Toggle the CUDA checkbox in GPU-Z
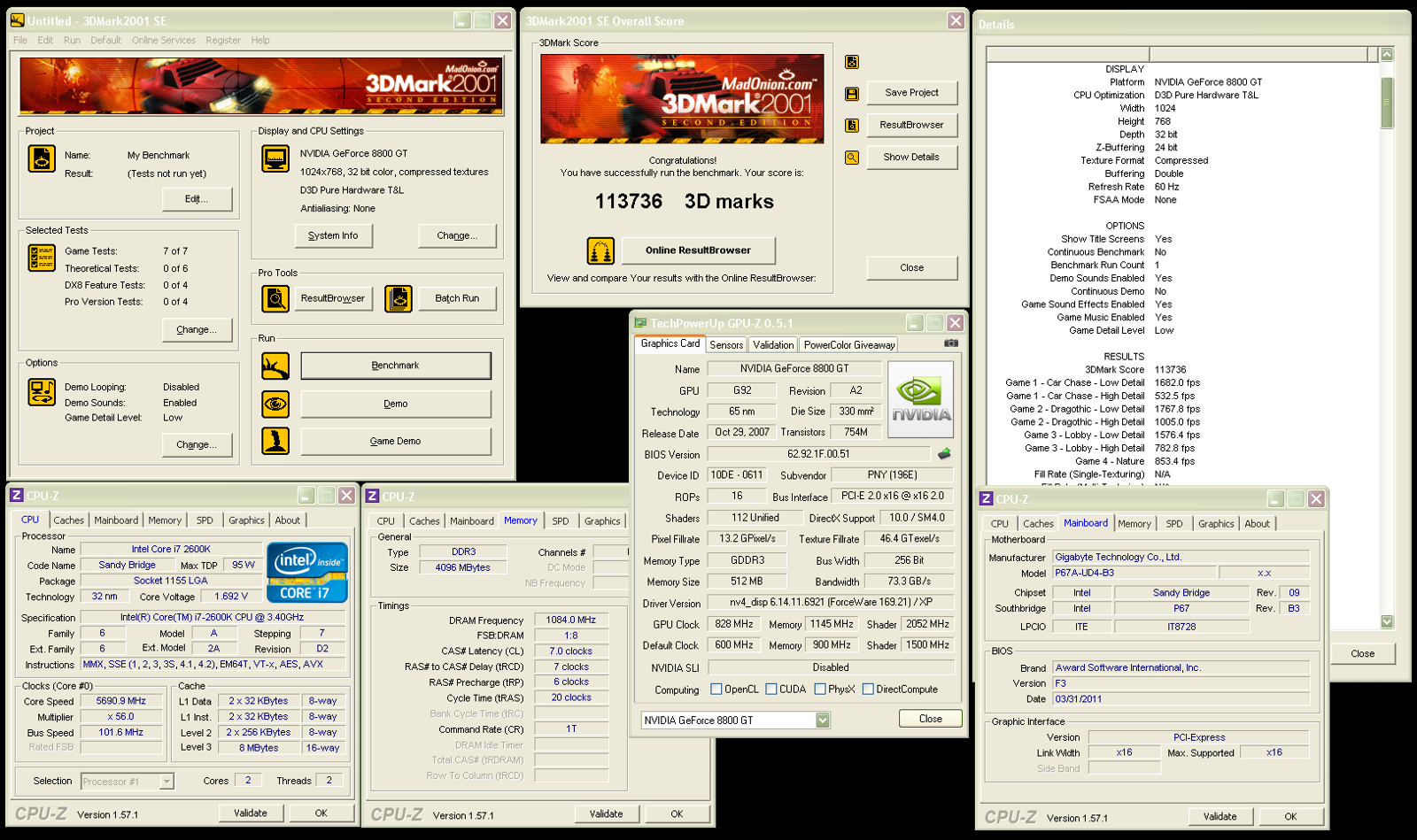The image size is (1417, 840). (x=771, y=690)
